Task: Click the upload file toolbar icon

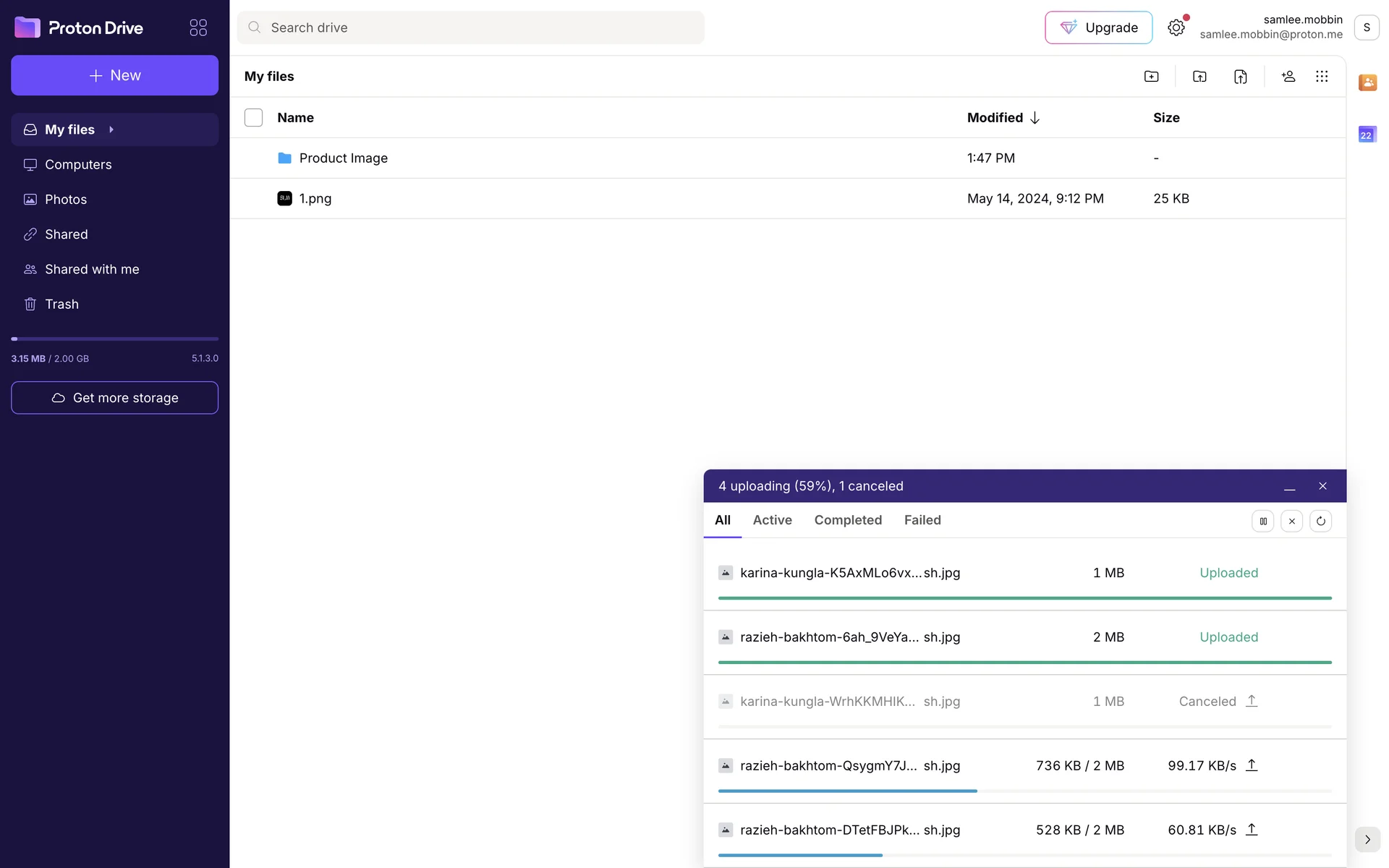Action: tap(1240, 77)
